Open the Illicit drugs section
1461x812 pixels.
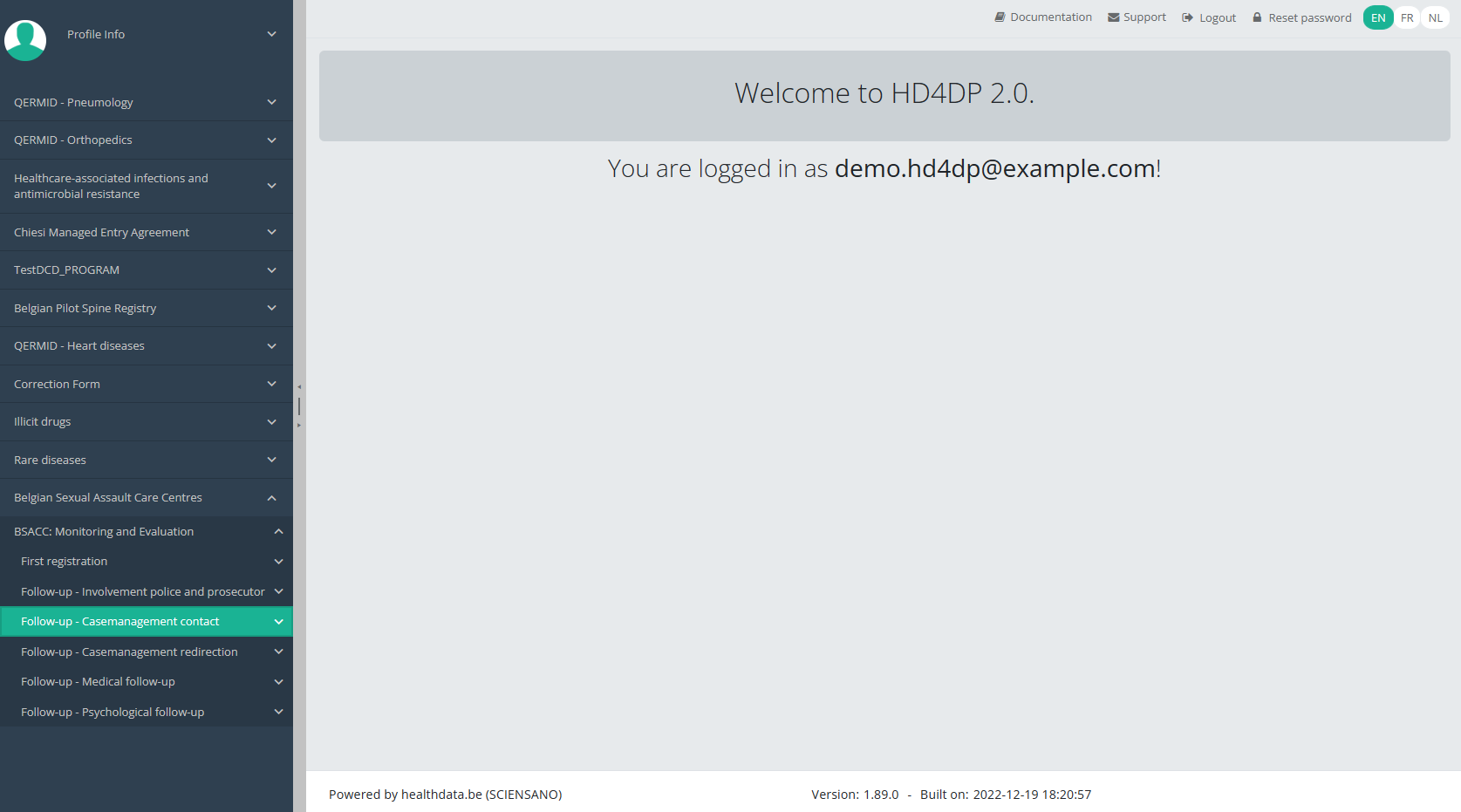point(43,422)
